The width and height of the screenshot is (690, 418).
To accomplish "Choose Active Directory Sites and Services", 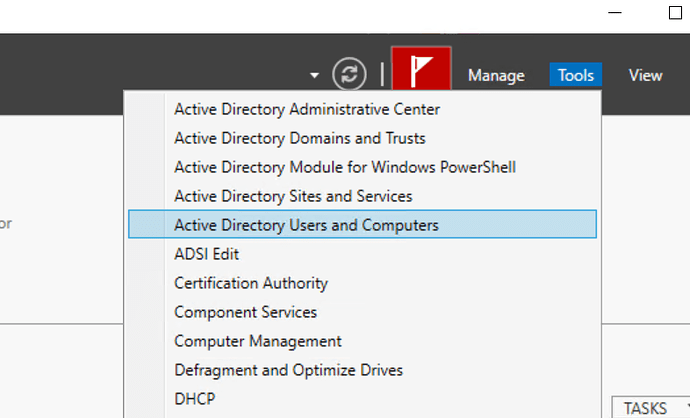I will point(293,196).
